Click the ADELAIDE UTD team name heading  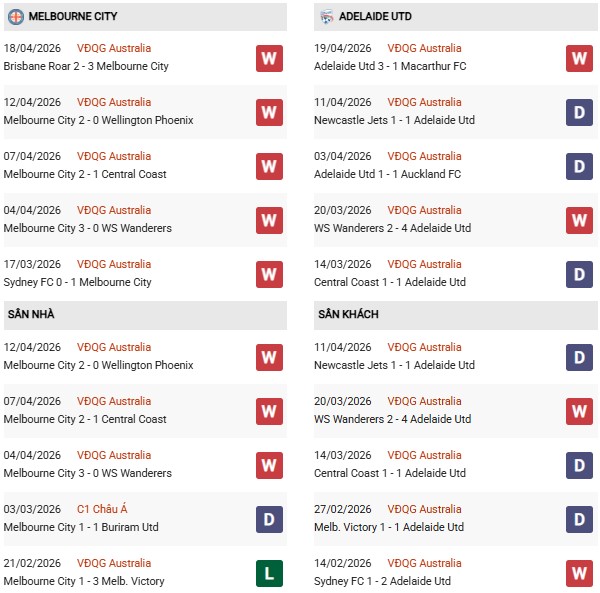376,17
